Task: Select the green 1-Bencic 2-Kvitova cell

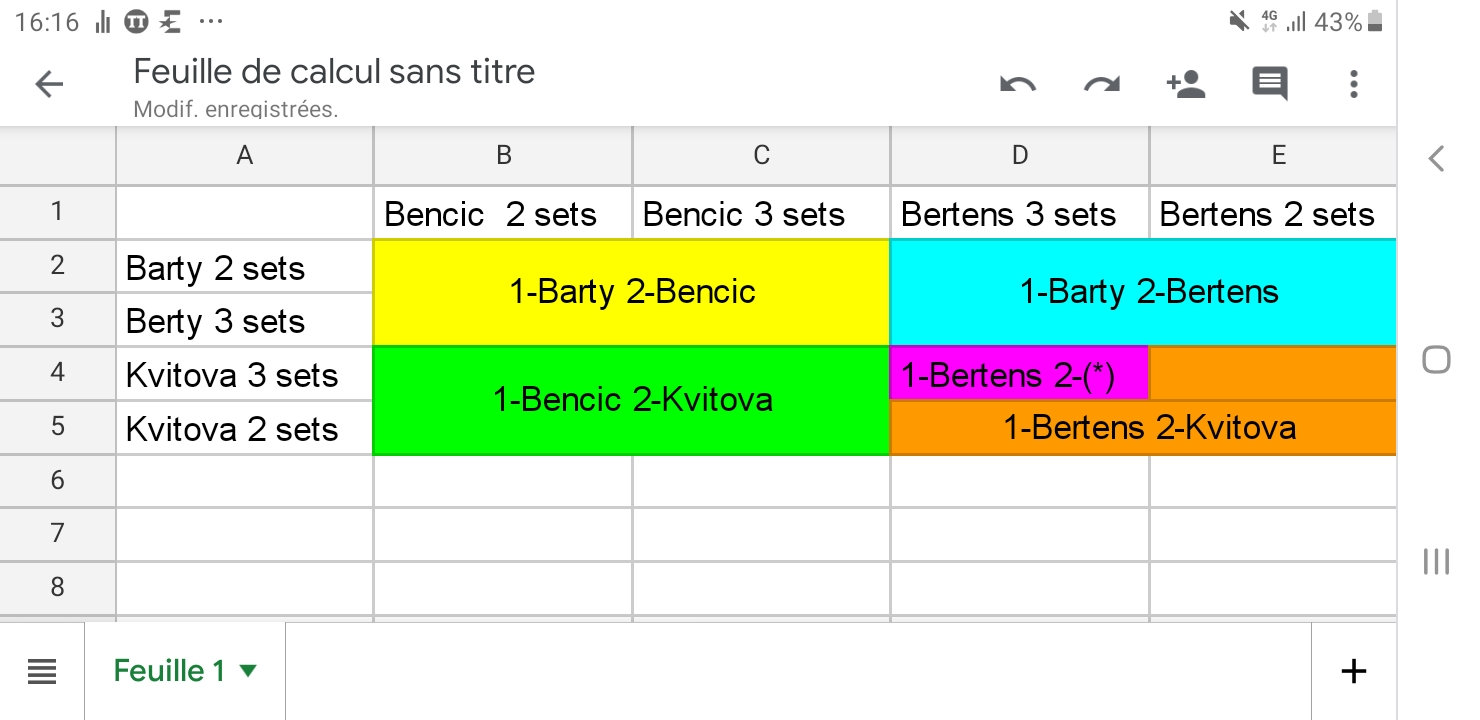Action: [x=632, y=400]
